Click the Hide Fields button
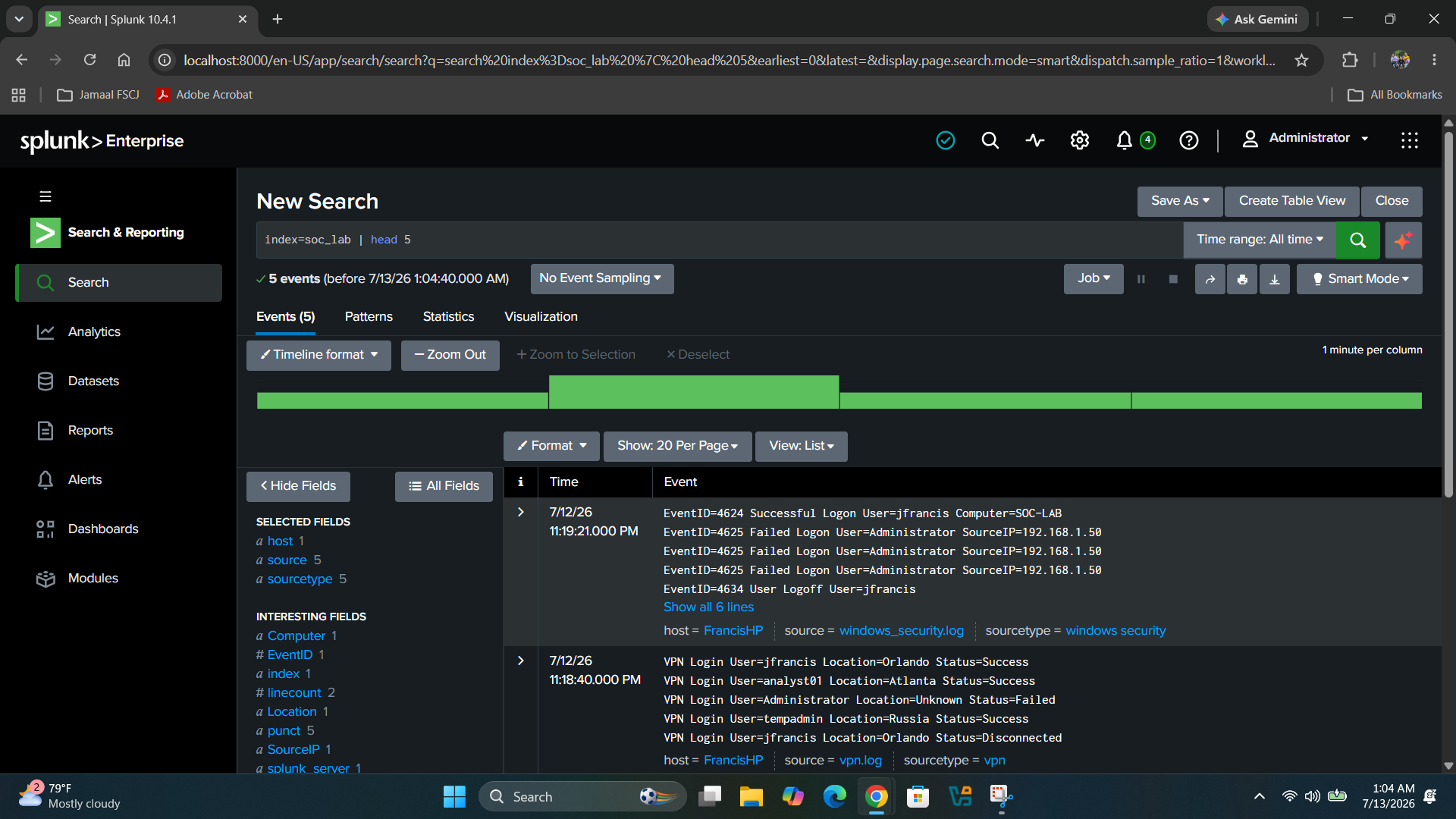This screenshot has width=1456, height=819. 298,486
